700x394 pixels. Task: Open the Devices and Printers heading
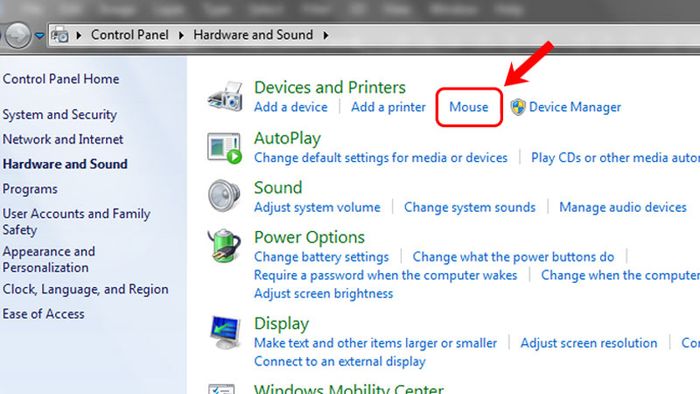click(330, 87)
